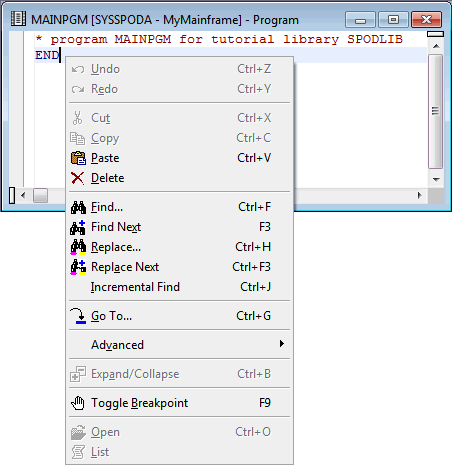The width and height of the screenshot is (452, 465).
Task: Click the scissors Cut icon
Action: (x=77, y=118)
